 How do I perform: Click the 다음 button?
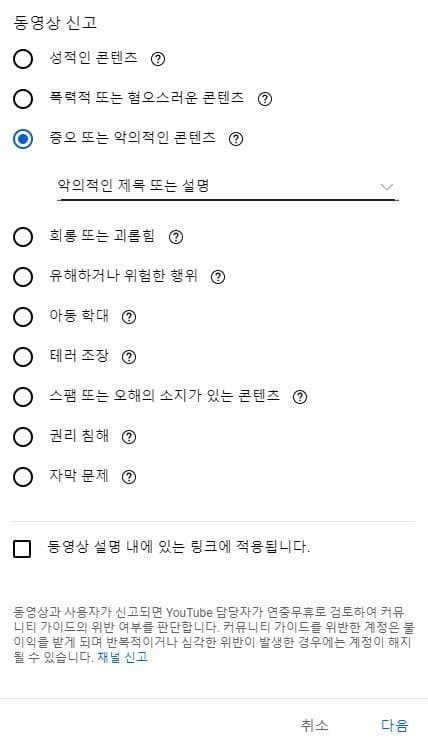coord(395,726)
